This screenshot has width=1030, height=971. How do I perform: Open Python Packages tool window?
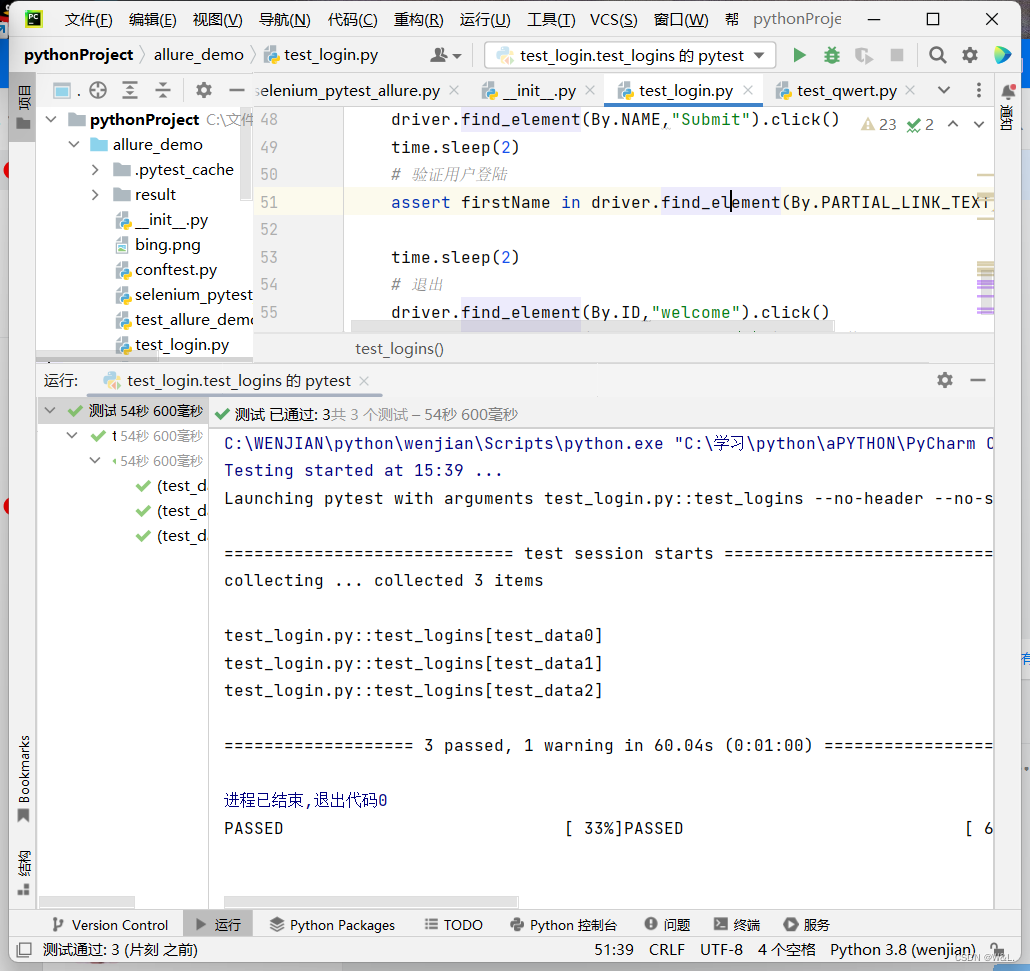pos(332,925)
